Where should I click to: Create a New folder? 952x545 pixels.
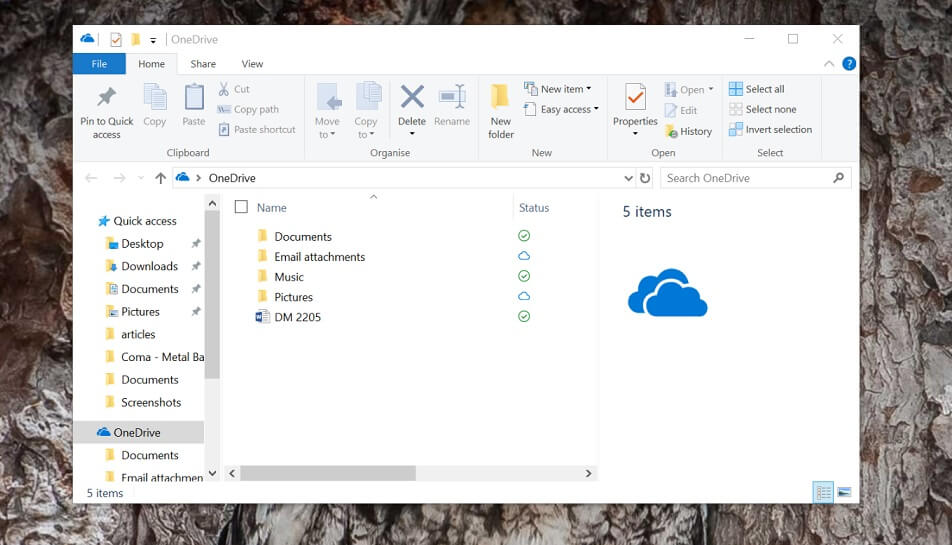tap(500, 111)
